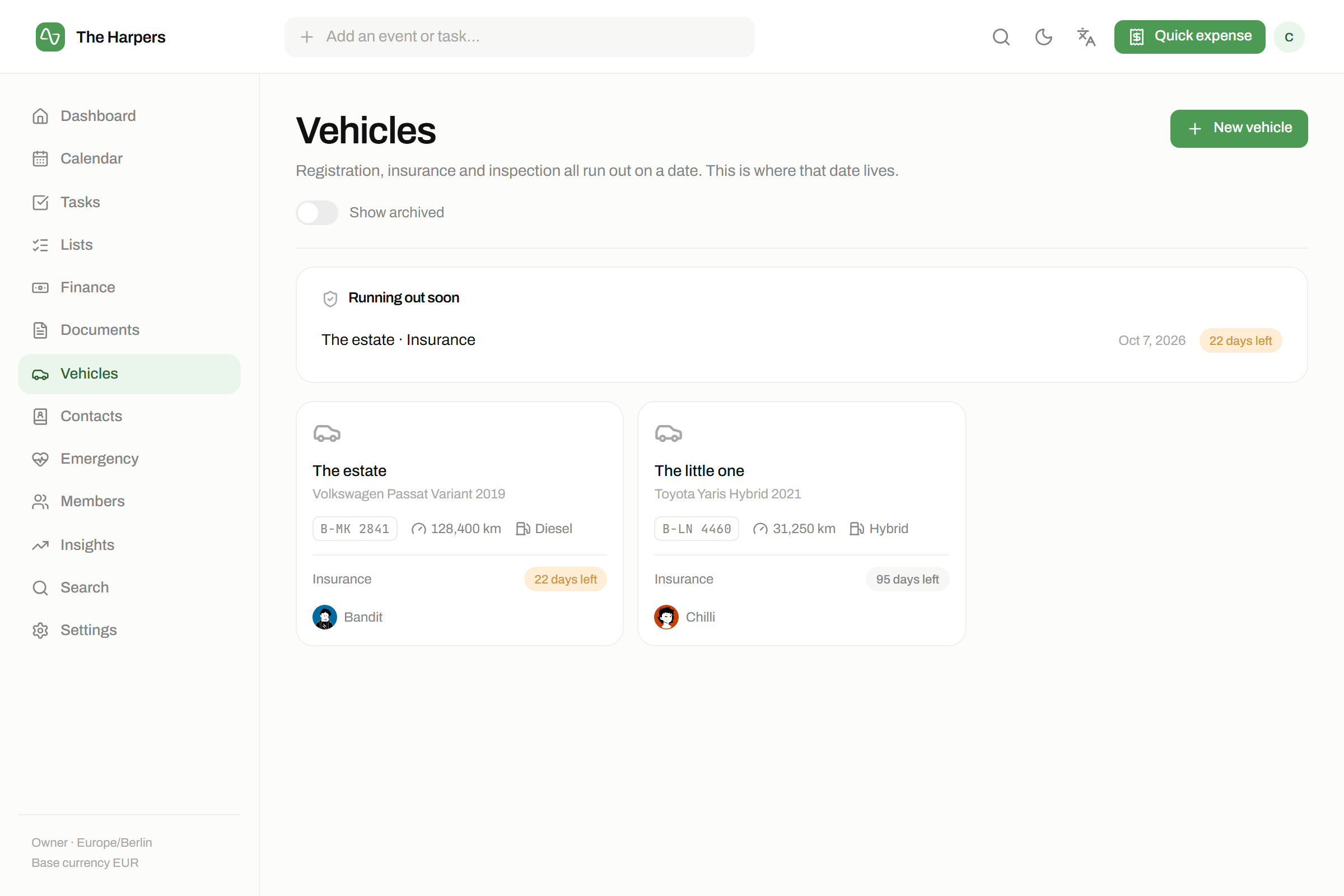1344x896 pixels.
Task: Open Members from the sidebar
Action: [x=129, y=501]
